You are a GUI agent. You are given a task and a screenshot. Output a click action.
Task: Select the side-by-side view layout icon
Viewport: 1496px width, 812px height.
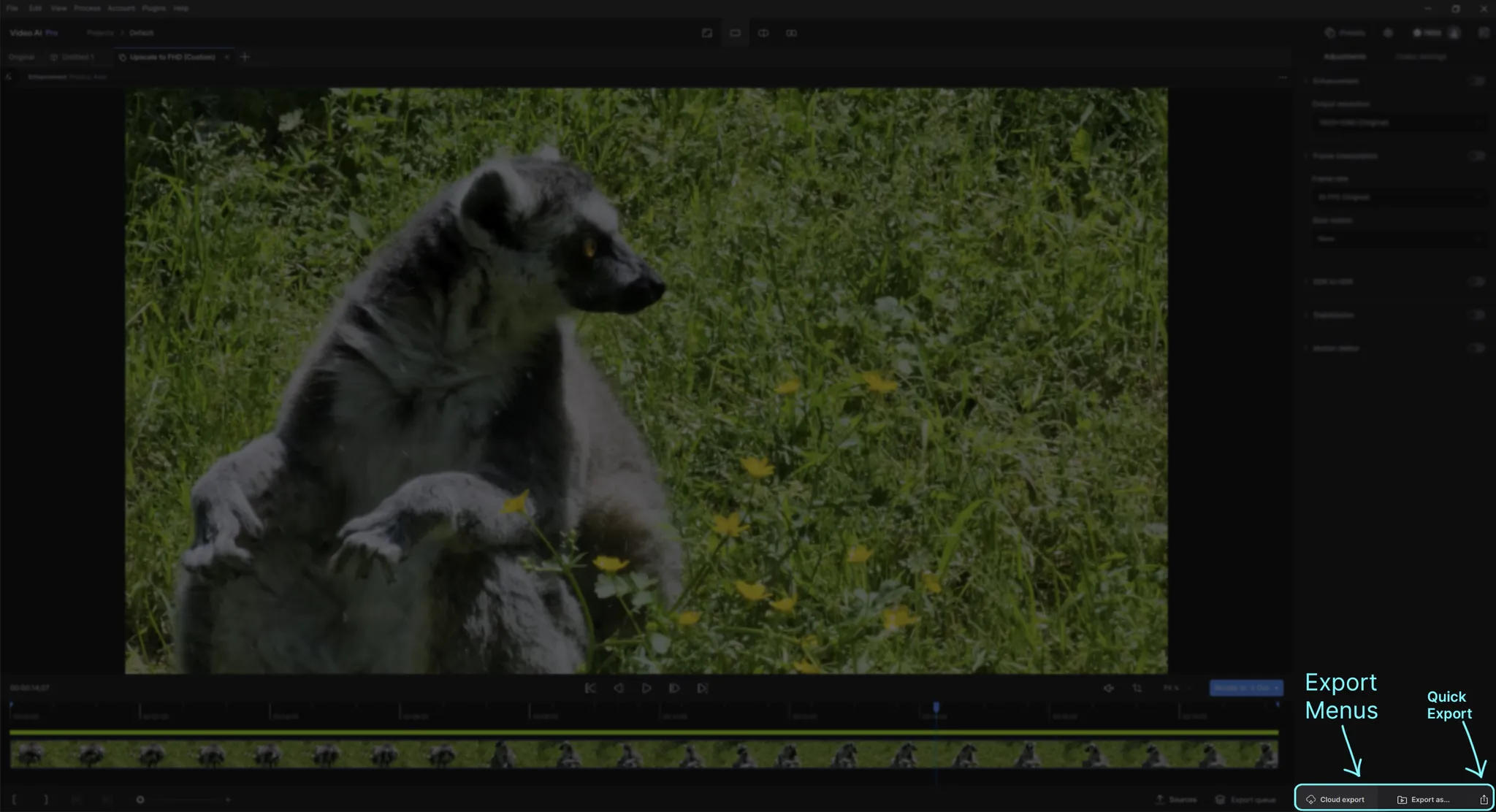point(791,33)
